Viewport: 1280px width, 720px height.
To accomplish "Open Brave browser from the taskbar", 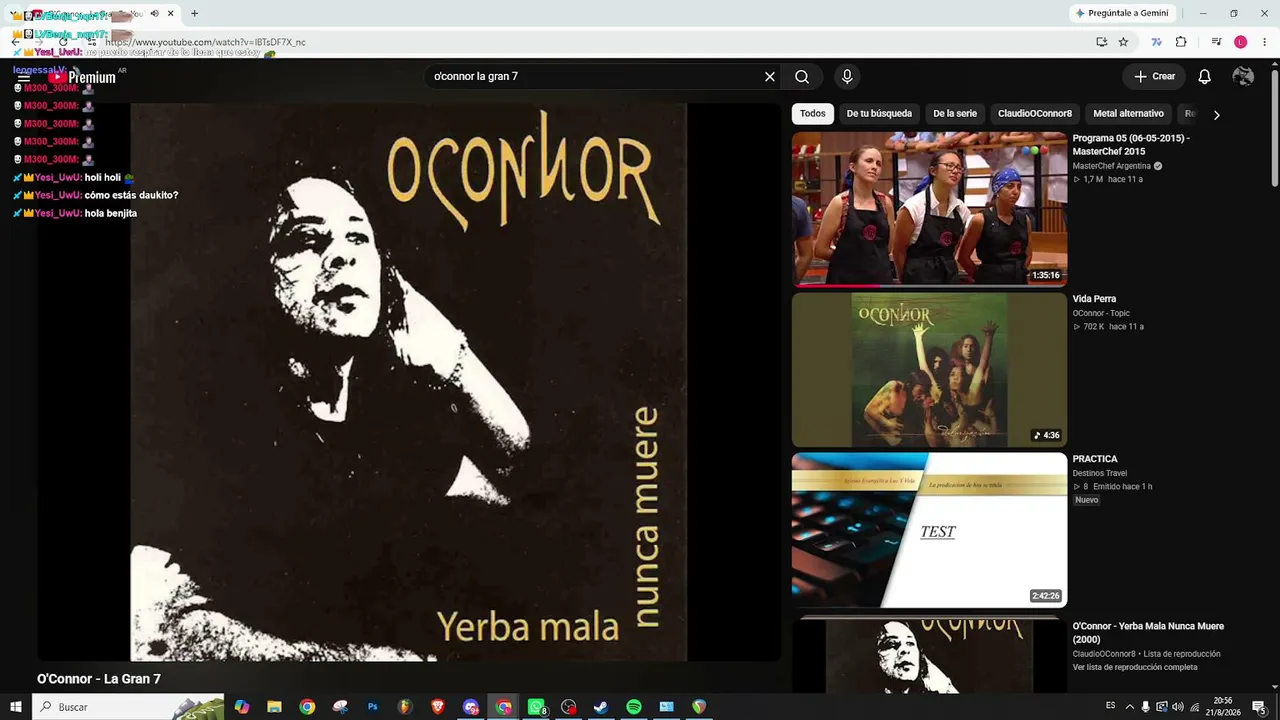I will [x=438, y=707].
